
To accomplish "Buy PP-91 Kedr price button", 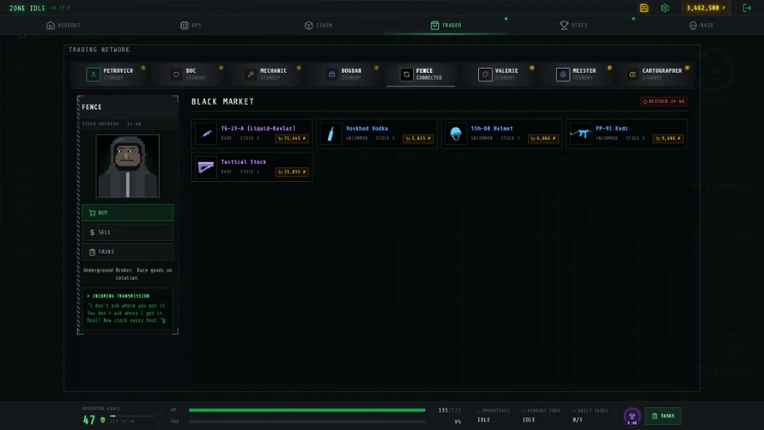I will point(668,138).
